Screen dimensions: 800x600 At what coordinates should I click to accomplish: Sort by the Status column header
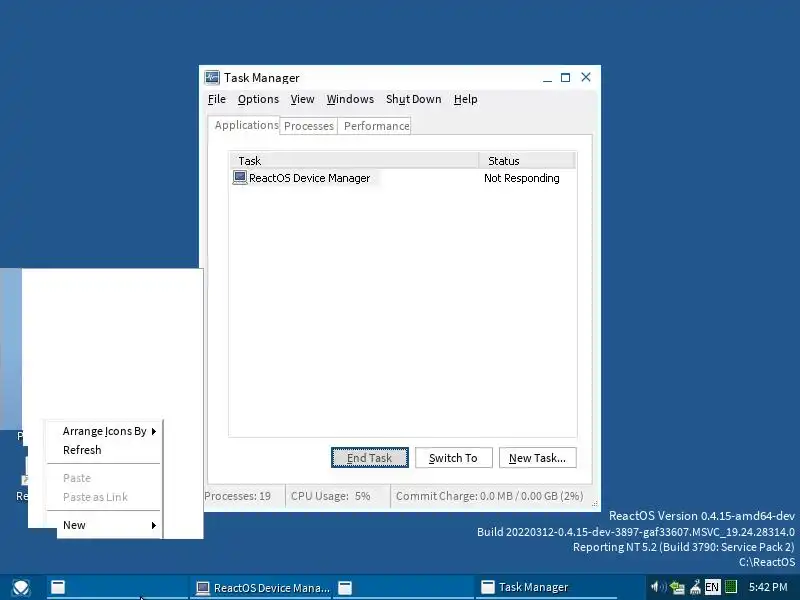pyautogui.click(x=528, y=161)
